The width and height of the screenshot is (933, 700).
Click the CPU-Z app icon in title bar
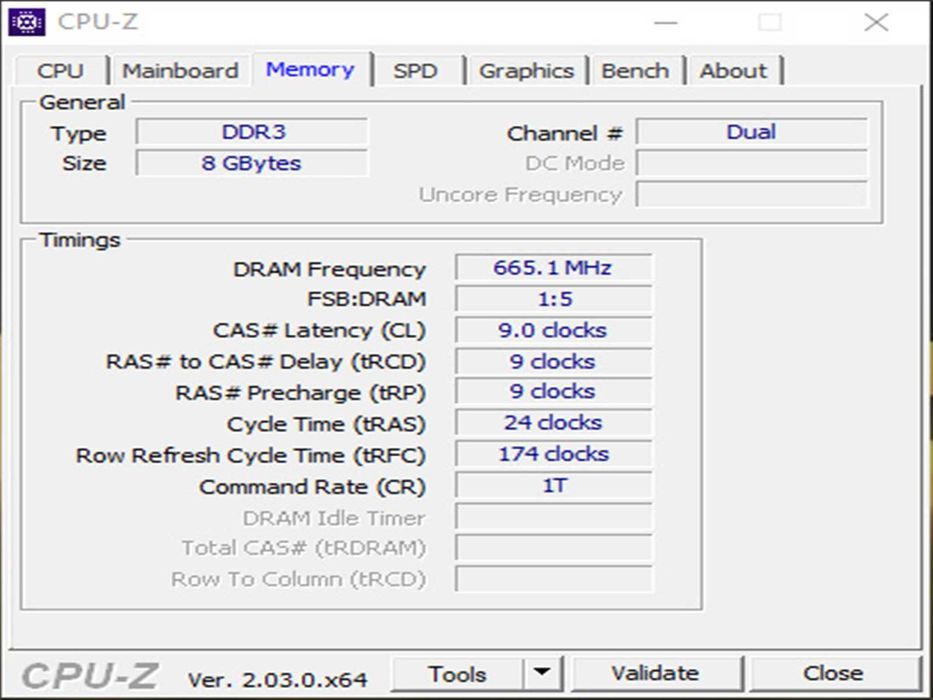click(27, 23)
